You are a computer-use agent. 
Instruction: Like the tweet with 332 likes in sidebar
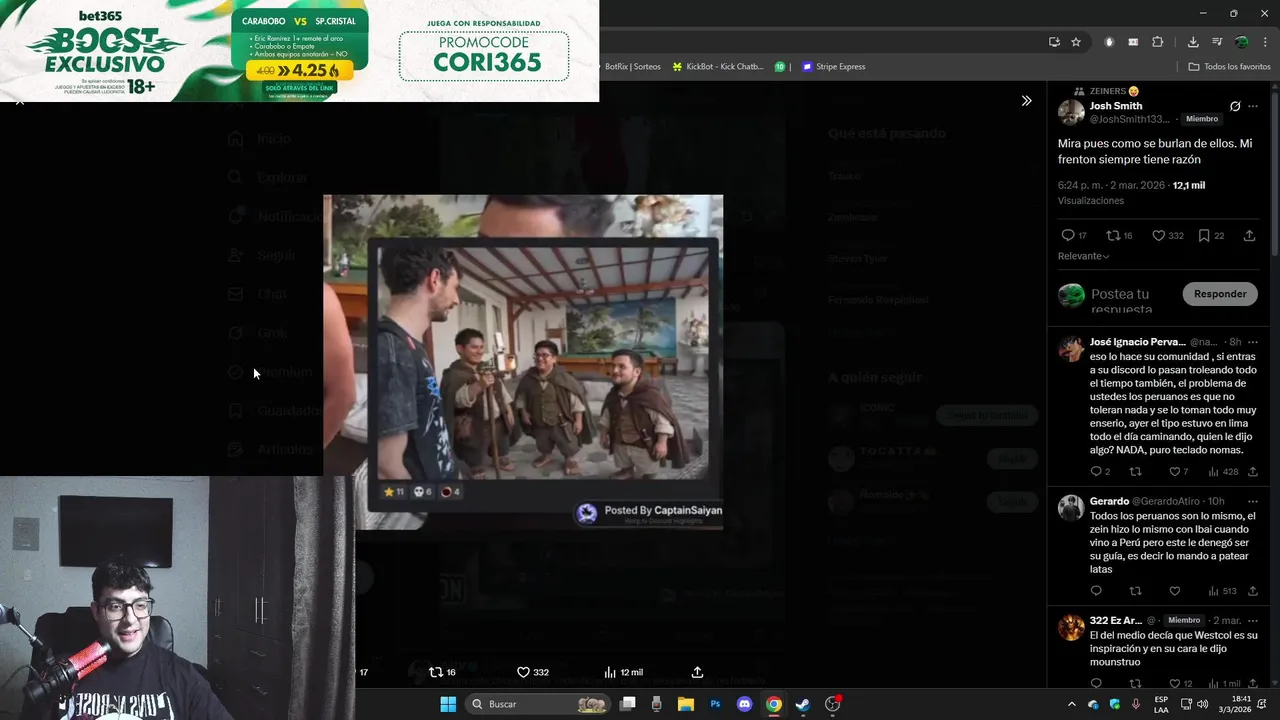(1167, 236)
